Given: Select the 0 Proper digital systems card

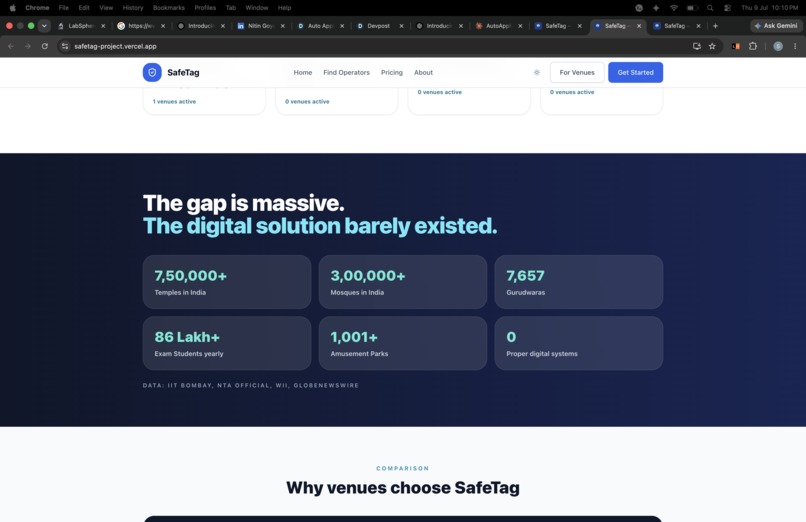Looking at the screenshot, I should tap(579, 343).
